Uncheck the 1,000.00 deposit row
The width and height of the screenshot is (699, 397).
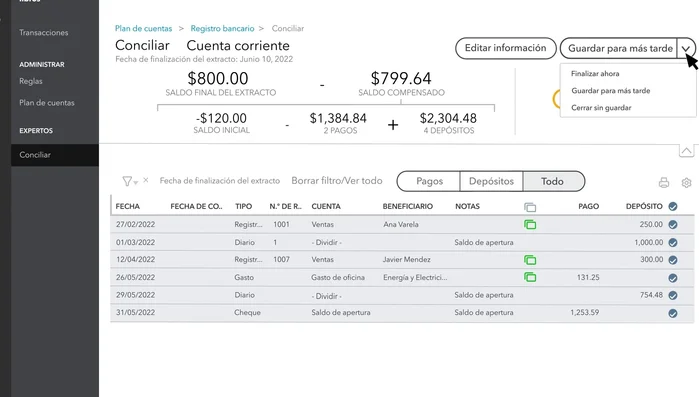(x=673, y=242)
